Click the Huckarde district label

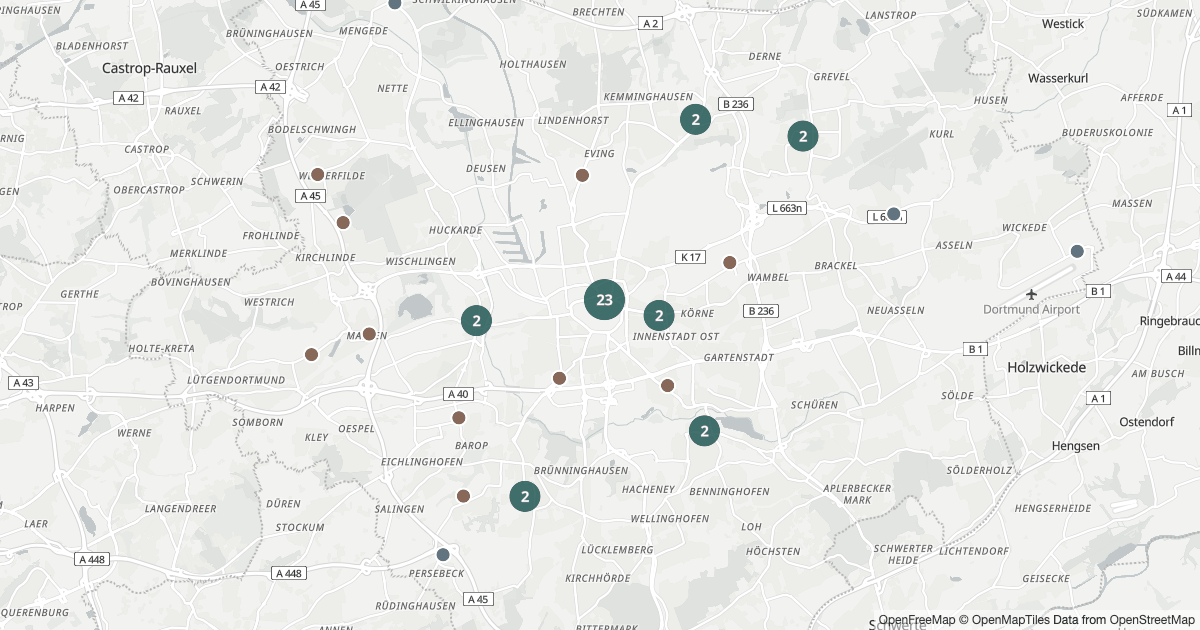pyautogui.click(x=455, y=229)
